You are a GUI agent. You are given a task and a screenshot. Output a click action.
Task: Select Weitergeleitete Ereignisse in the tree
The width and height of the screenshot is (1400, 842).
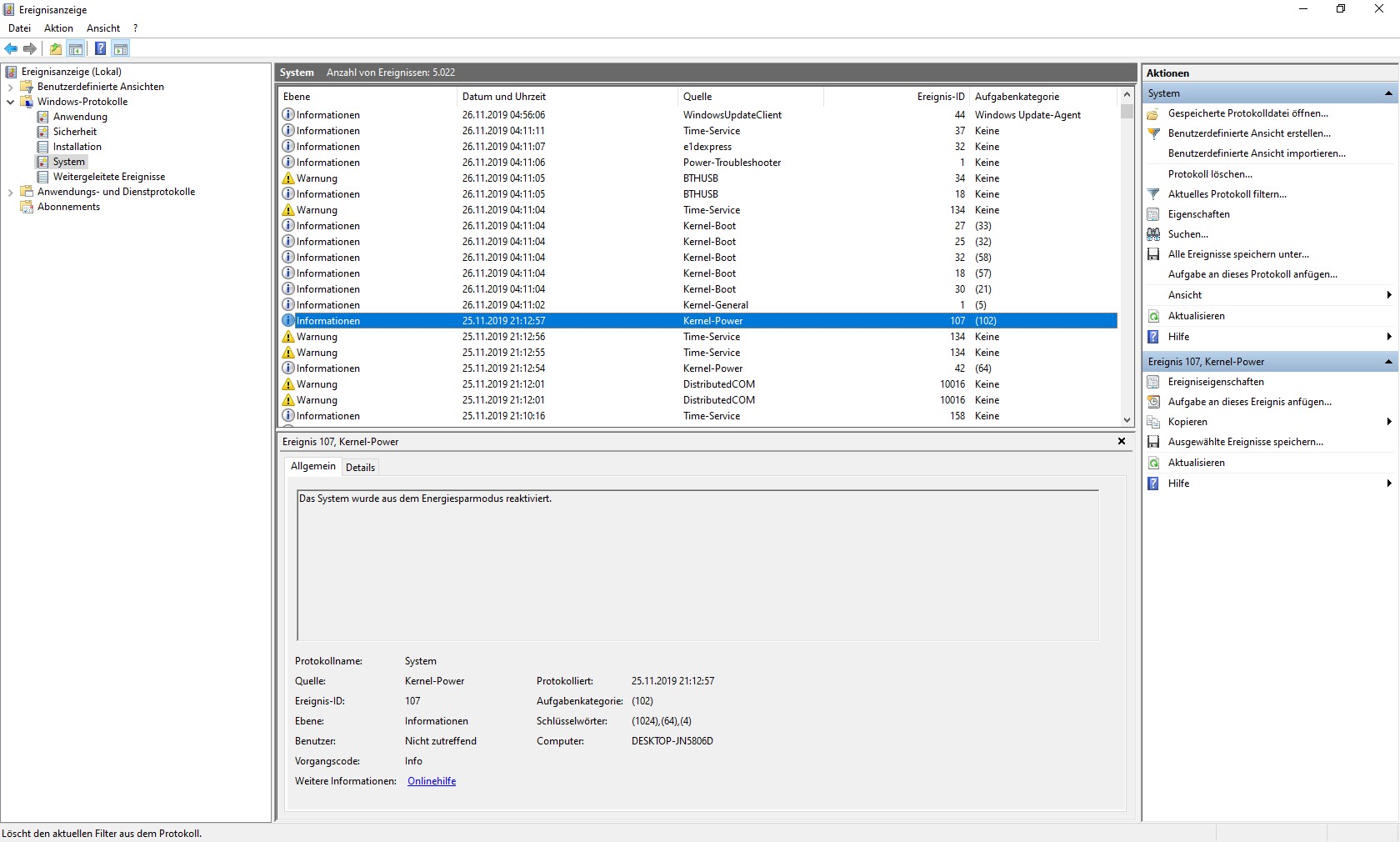(x=109, y=177)
